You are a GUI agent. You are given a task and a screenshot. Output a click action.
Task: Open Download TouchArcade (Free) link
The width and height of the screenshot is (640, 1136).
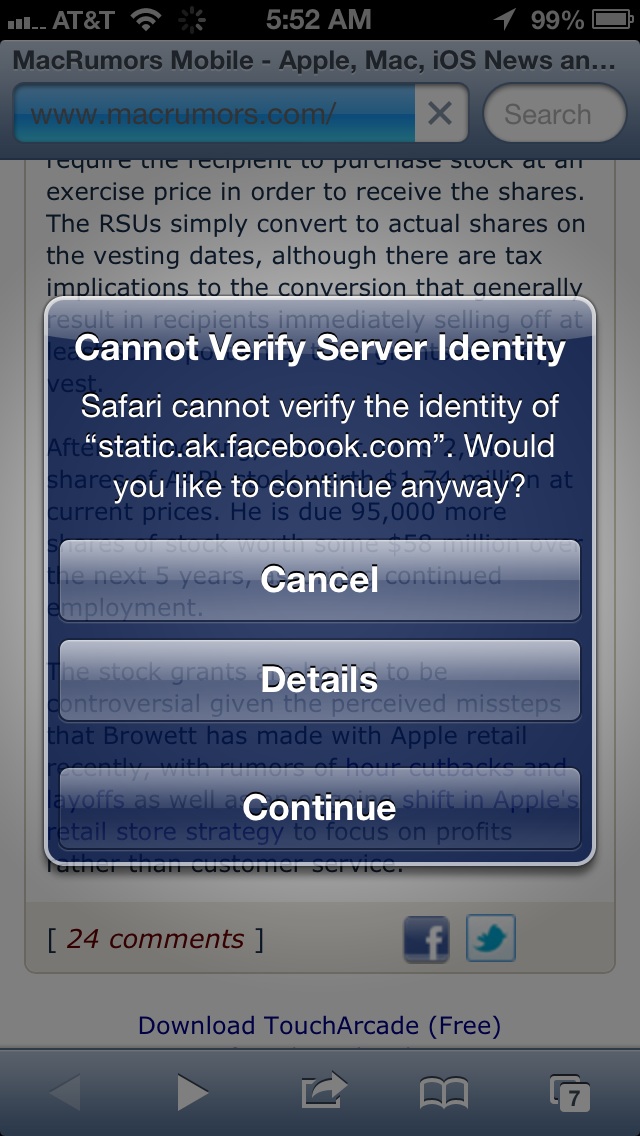[320, 1025]
